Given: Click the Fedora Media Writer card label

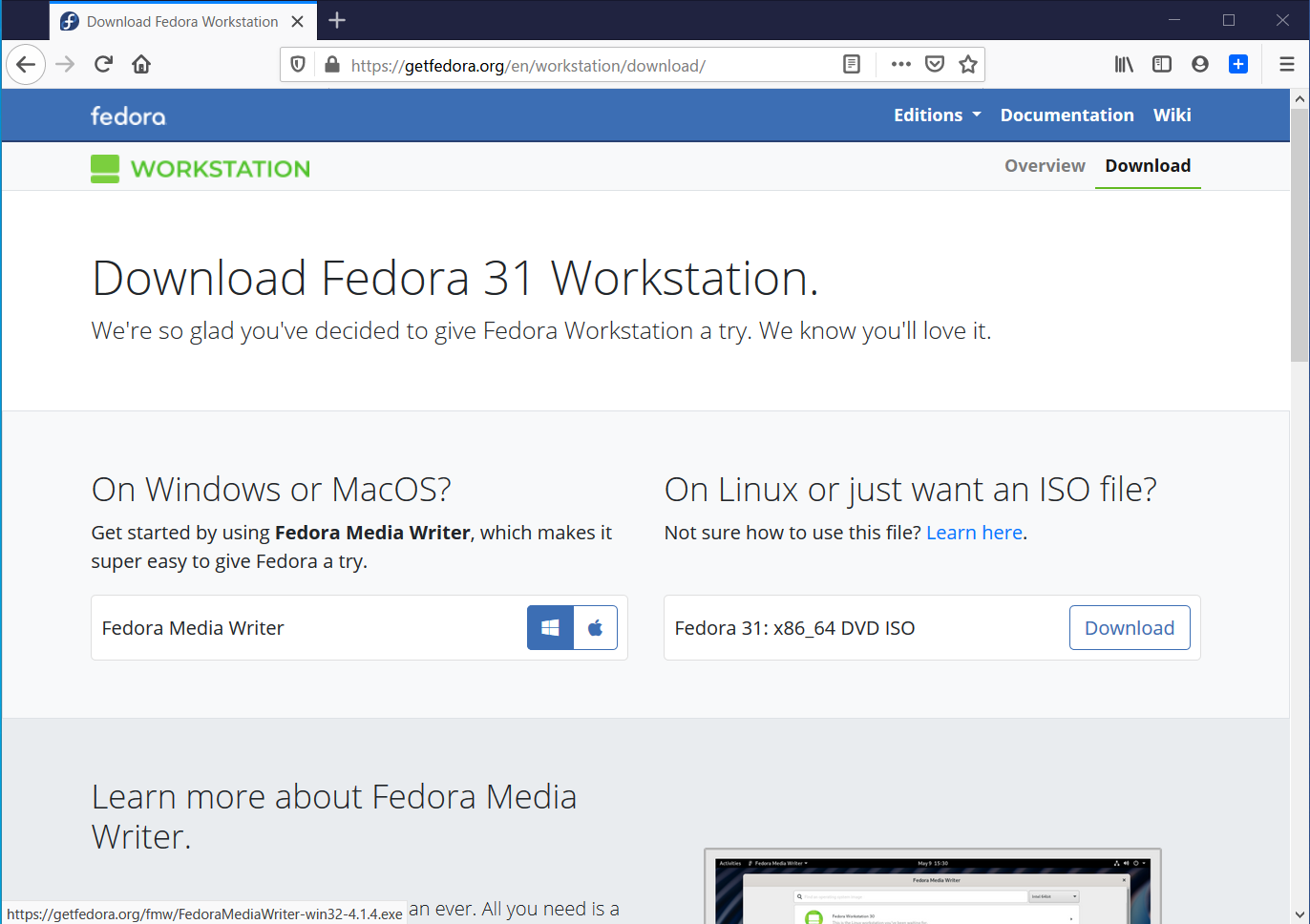Looking at the screenshot, I should (x=193, y=628).
